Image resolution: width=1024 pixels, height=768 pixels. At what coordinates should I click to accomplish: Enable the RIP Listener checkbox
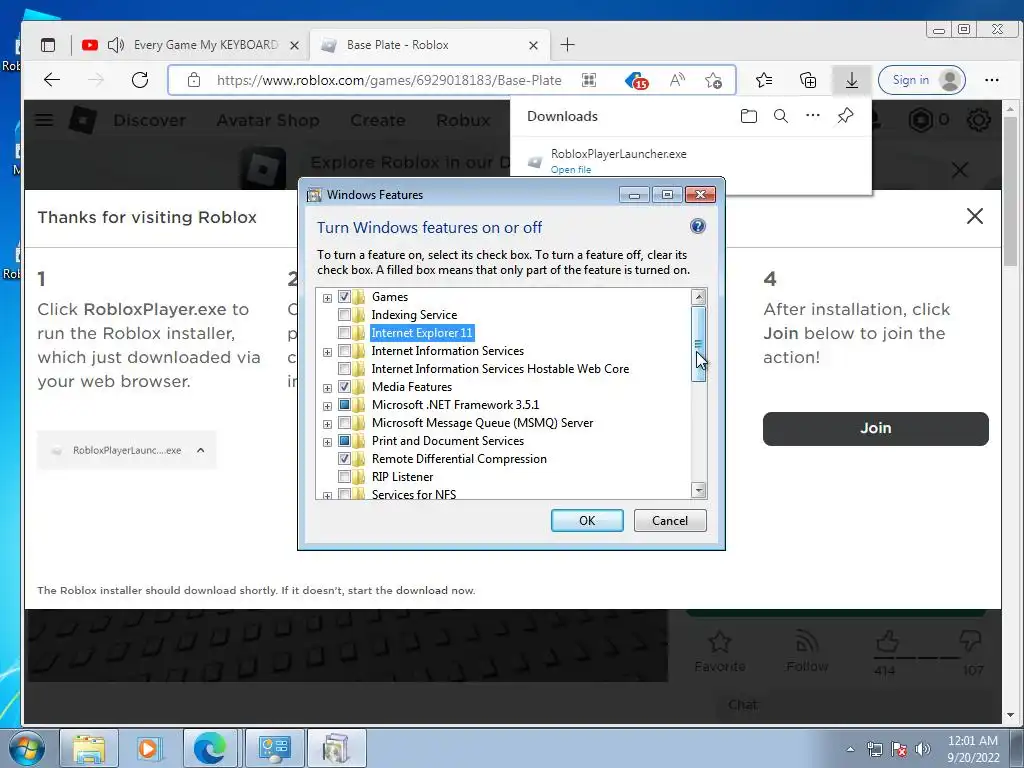pyautogui.click(x=344, y=477)
